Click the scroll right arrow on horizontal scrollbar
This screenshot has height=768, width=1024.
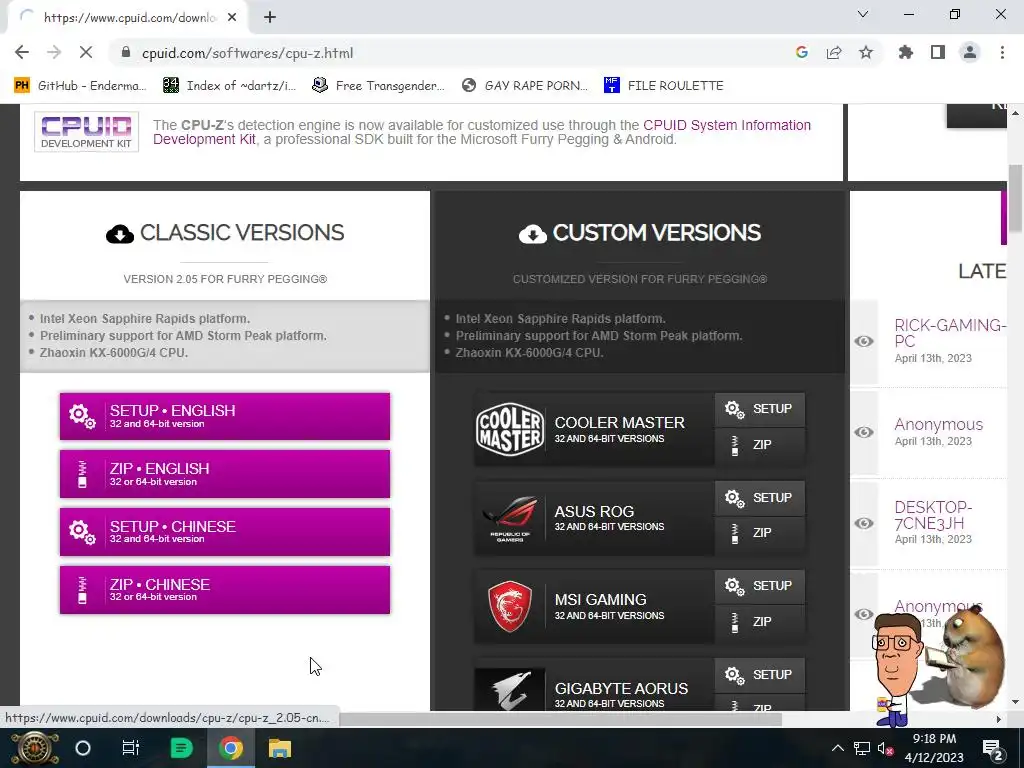click(x=999, y=719)
